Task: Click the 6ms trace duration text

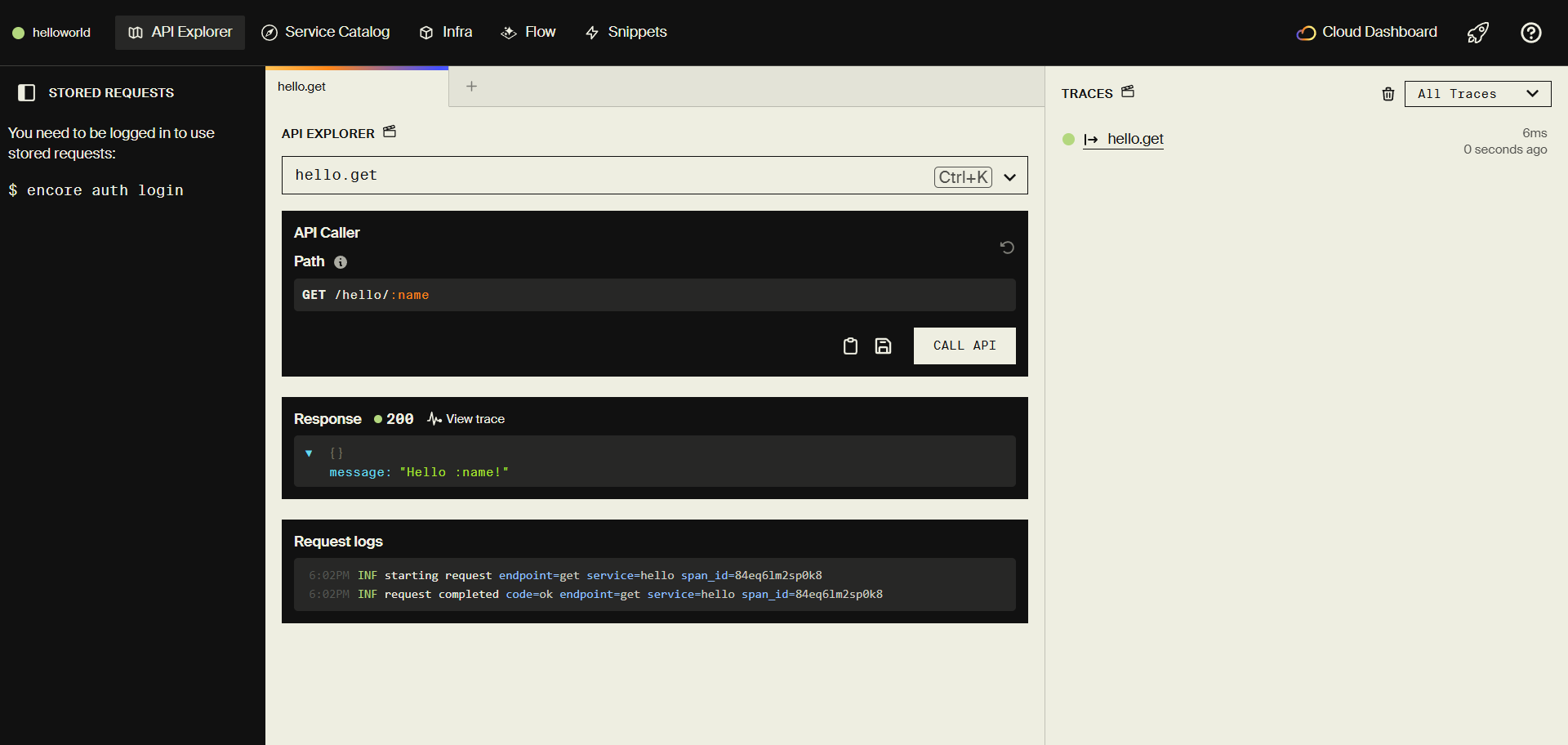Action: 1535,133
